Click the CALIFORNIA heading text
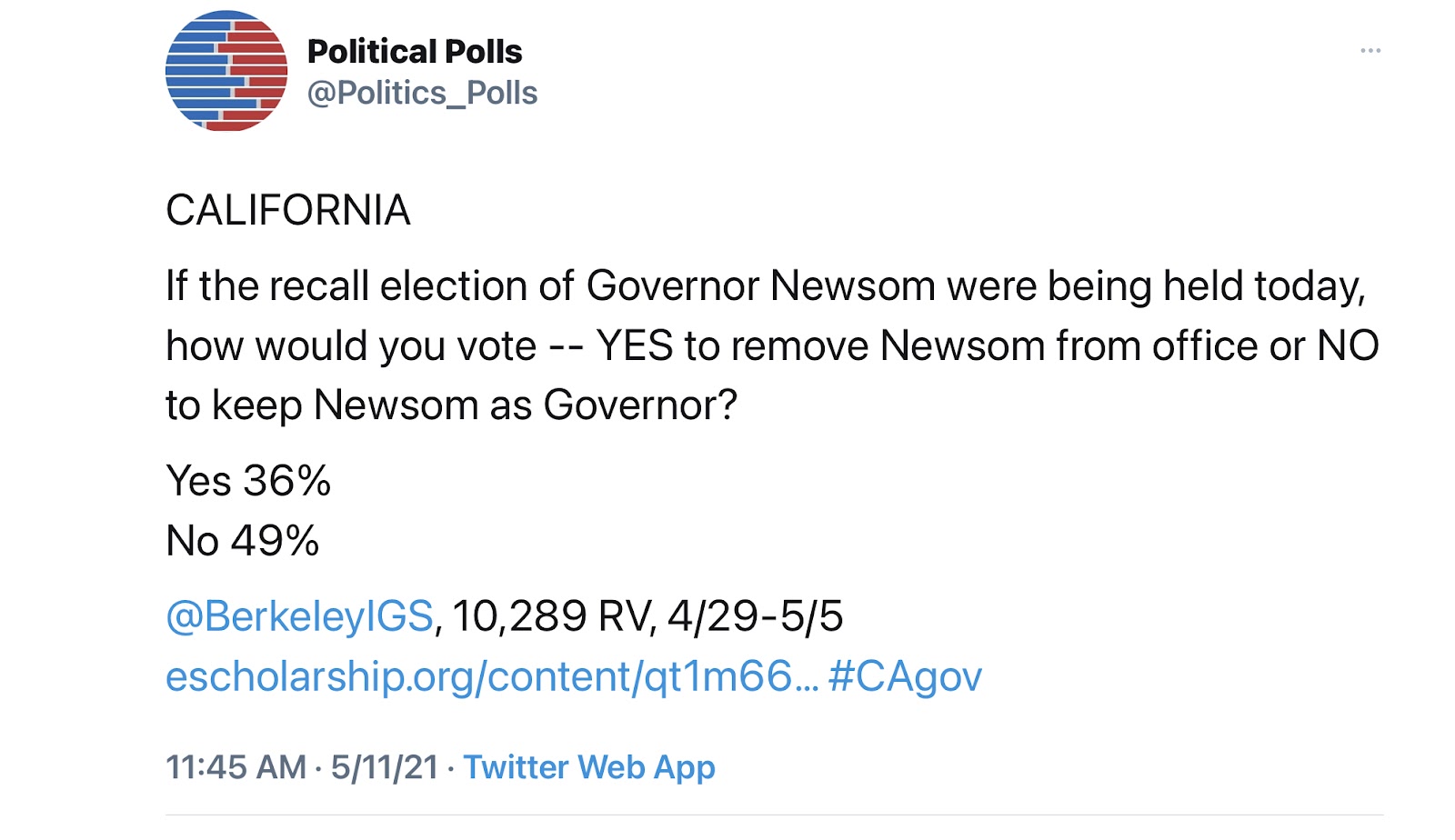Screen dimensions: 1455x840 coord(287,210)
